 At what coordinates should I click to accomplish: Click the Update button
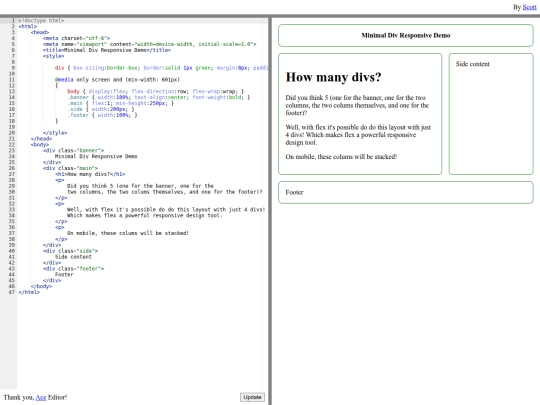click(x=252, y=397)
